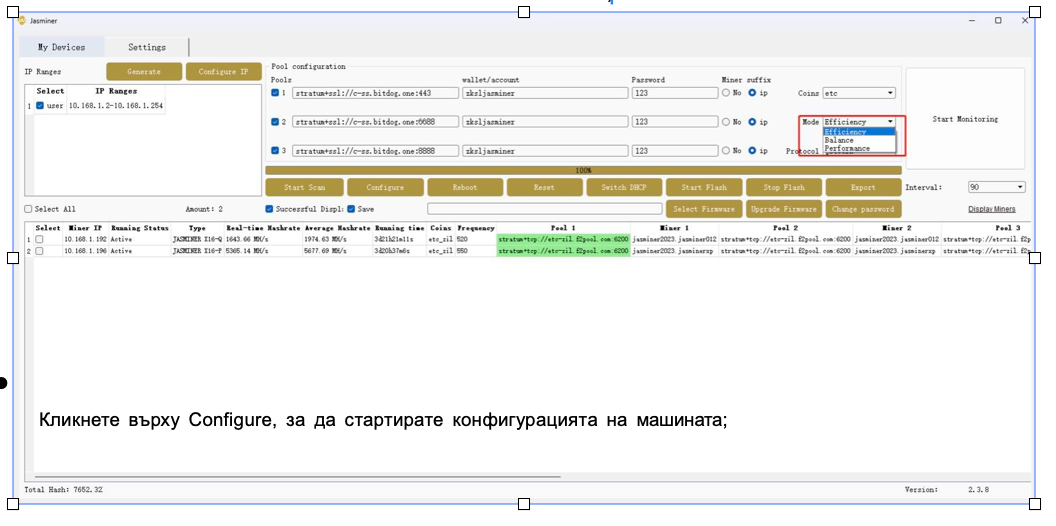Image resolution: width=1056 pixels, height=526 pixels.
Task: Click the Export button
Action: [x=863, y=187]
